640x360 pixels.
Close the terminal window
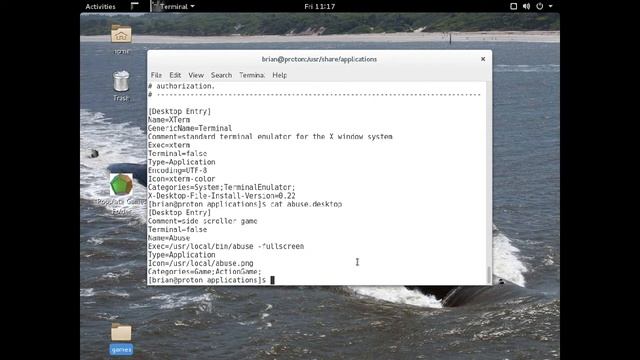(483, 59)
